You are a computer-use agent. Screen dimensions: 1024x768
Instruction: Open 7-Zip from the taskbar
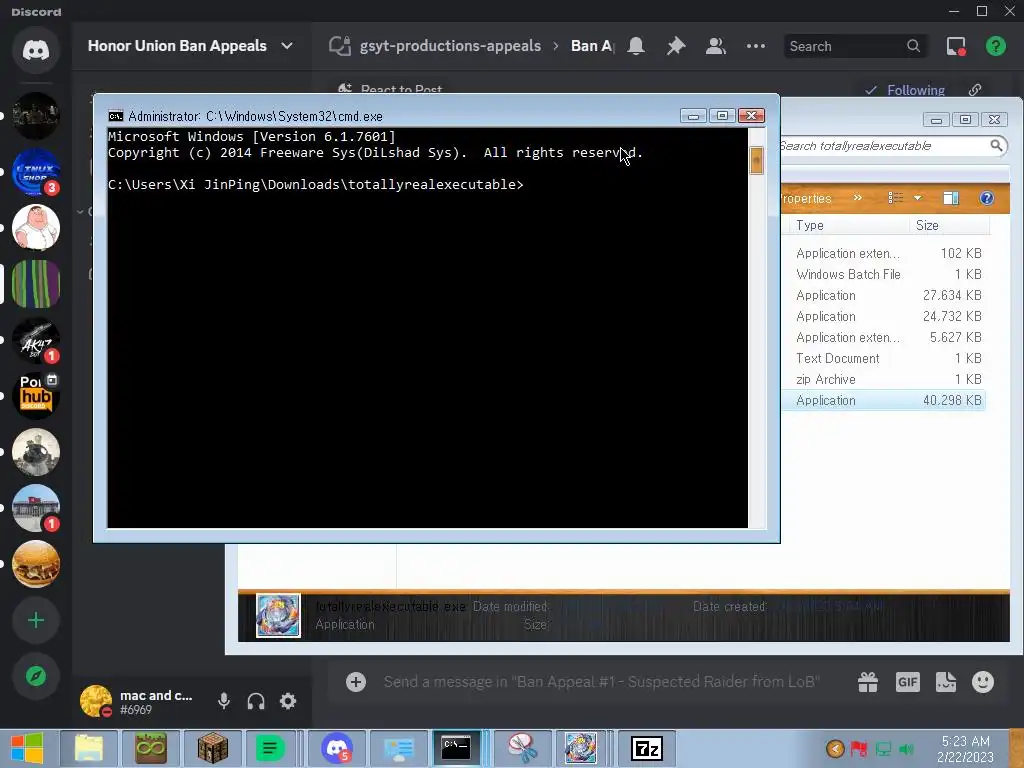click(x=647, y=748)
